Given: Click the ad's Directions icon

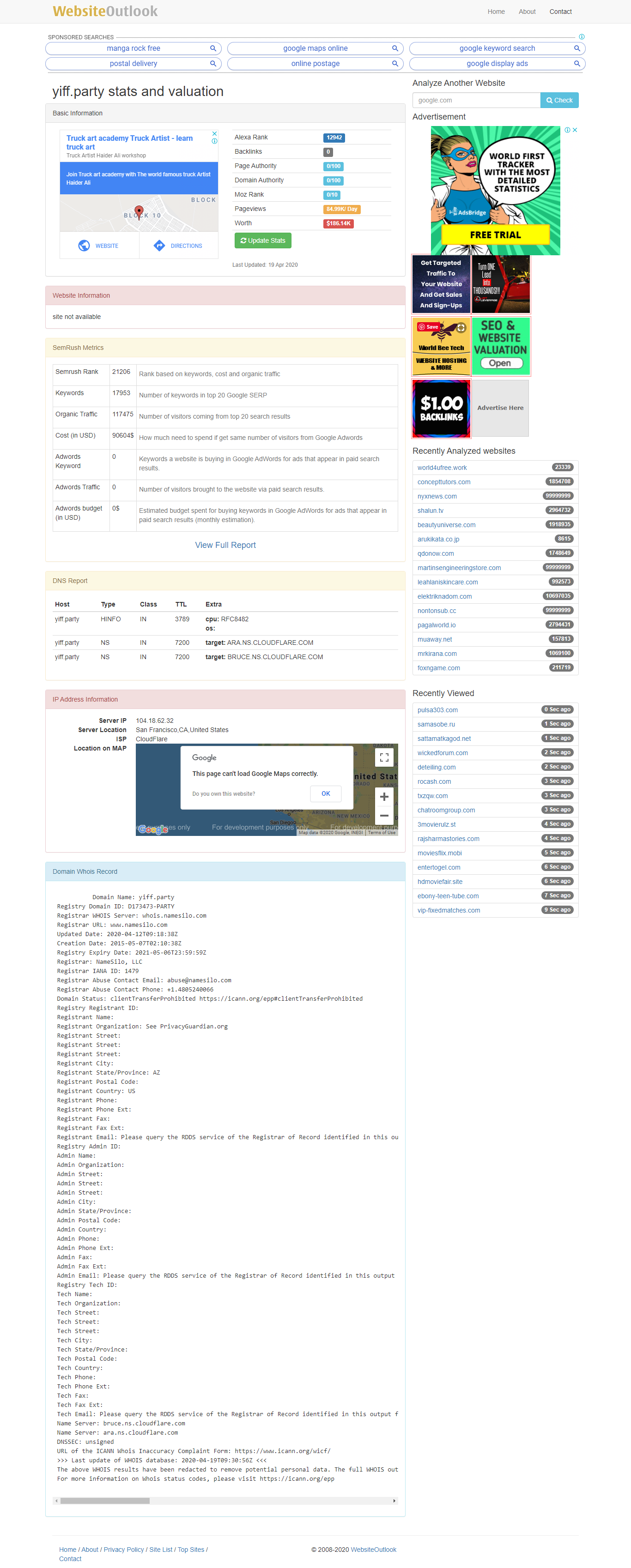Looking at the screenshot, I should pyautogui.click(x=159, y=245).
